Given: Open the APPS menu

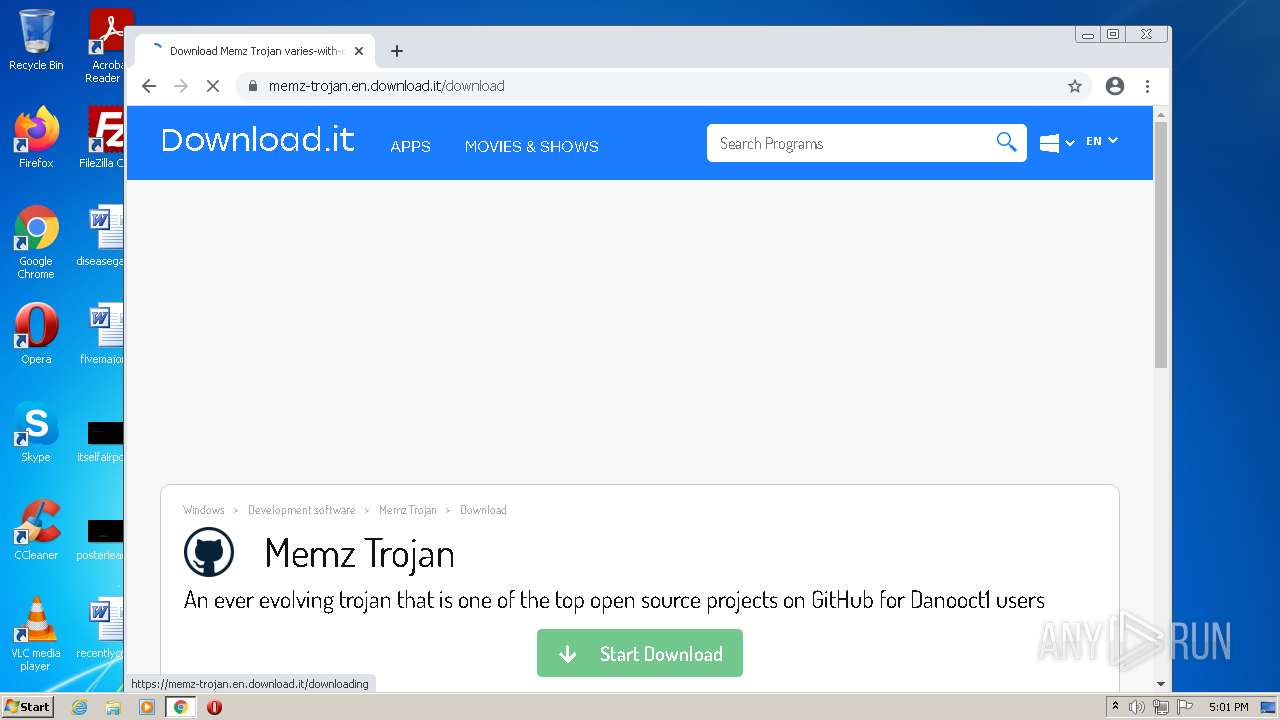Looking at the screenshot, I should 410,146.
